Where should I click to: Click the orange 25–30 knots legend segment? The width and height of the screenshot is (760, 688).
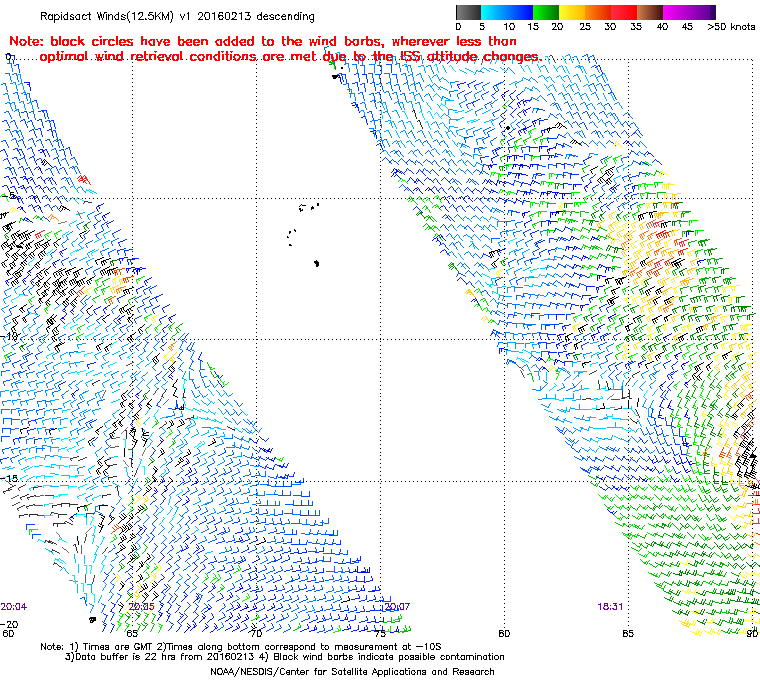(598, 12)
